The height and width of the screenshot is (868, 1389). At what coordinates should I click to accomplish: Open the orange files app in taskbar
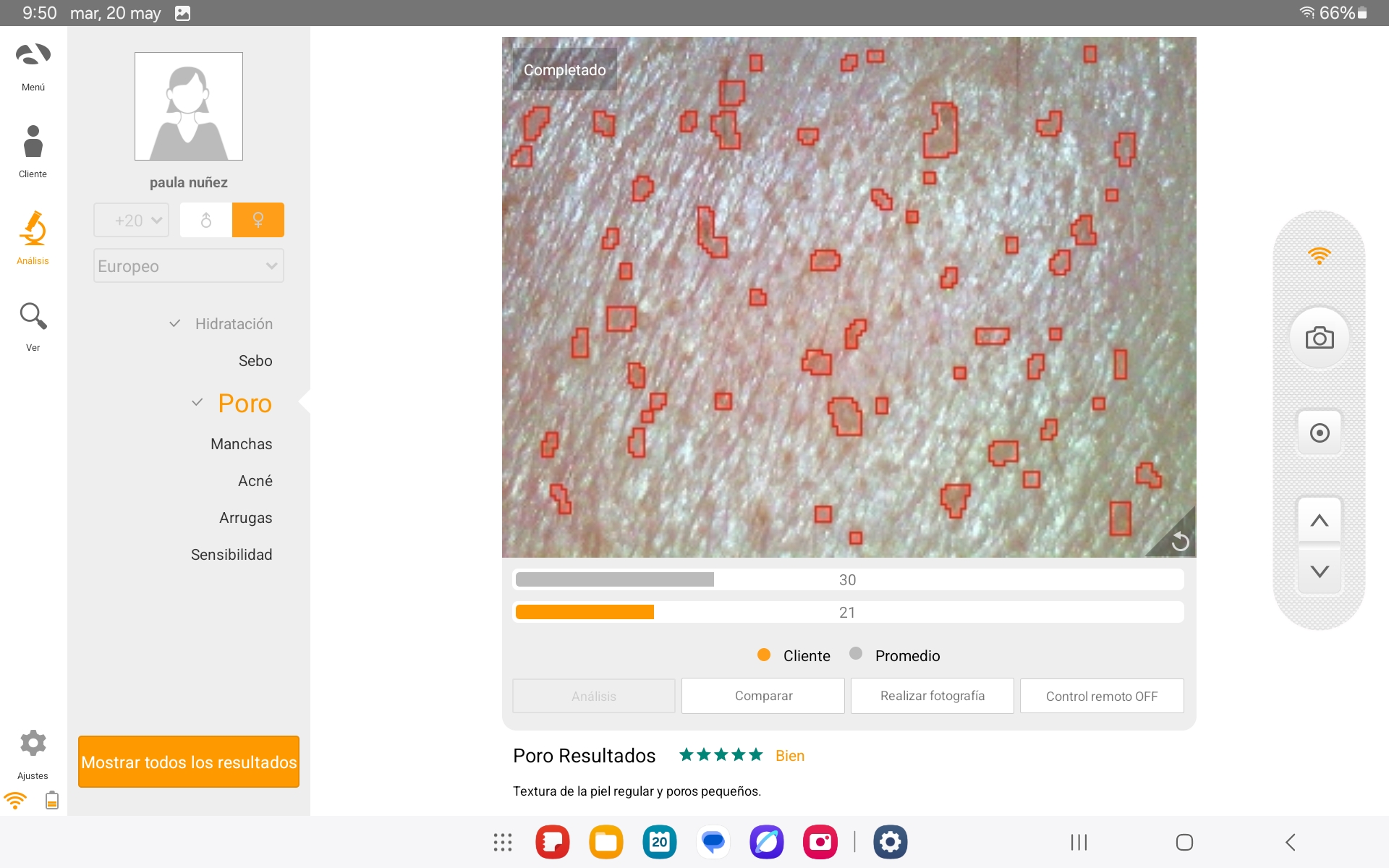(x=606, y=842)
